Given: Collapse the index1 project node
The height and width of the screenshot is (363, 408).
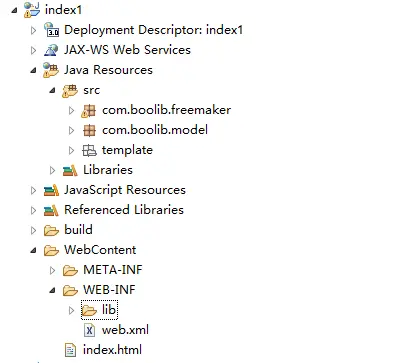Looking at the screenshot, I should point(14,10).
